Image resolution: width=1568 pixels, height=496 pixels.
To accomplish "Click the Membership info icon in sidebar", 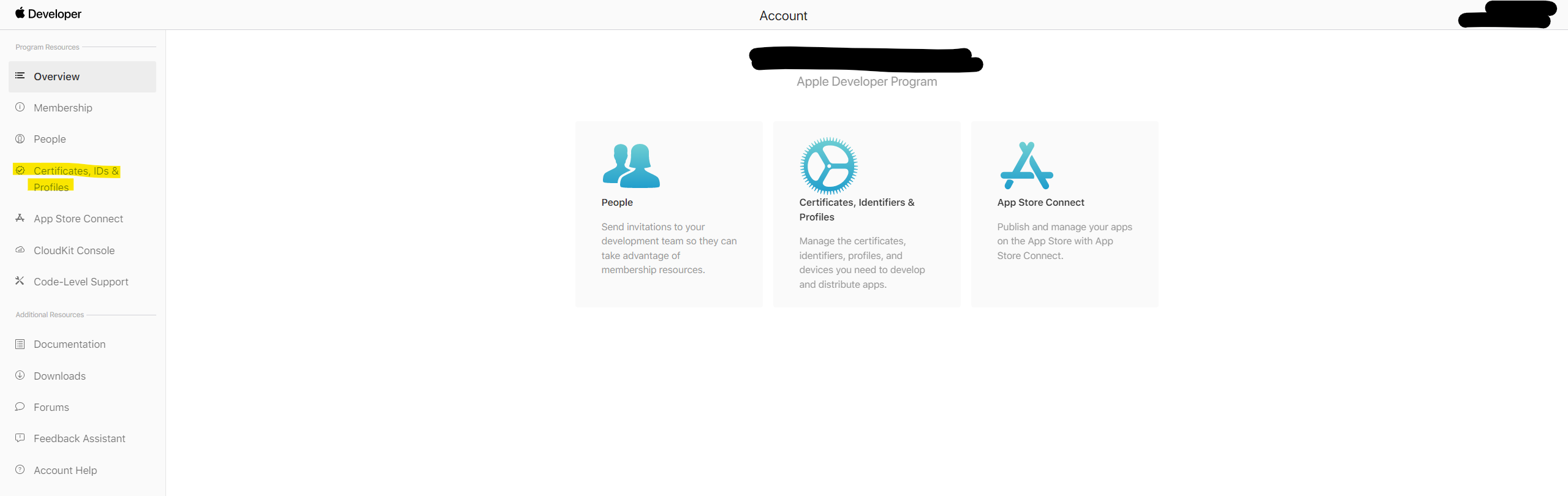I will pyautogui.click(x=20, y=107).
